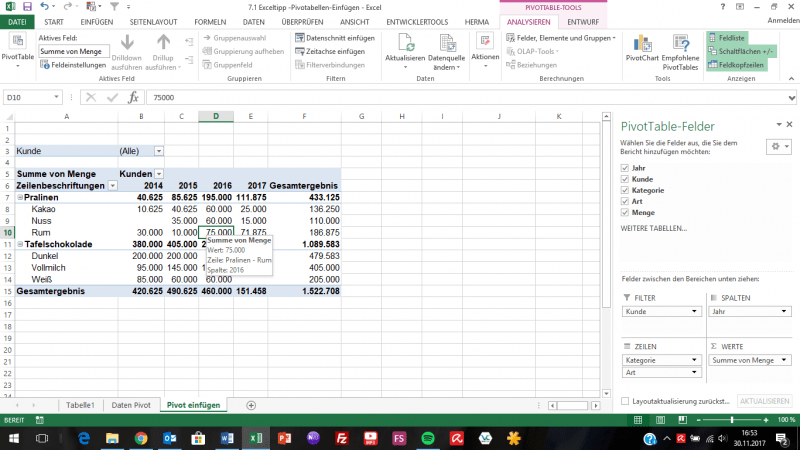
Task: Open Kunde dropdown in FILTER area
Action: pos(694,311)
